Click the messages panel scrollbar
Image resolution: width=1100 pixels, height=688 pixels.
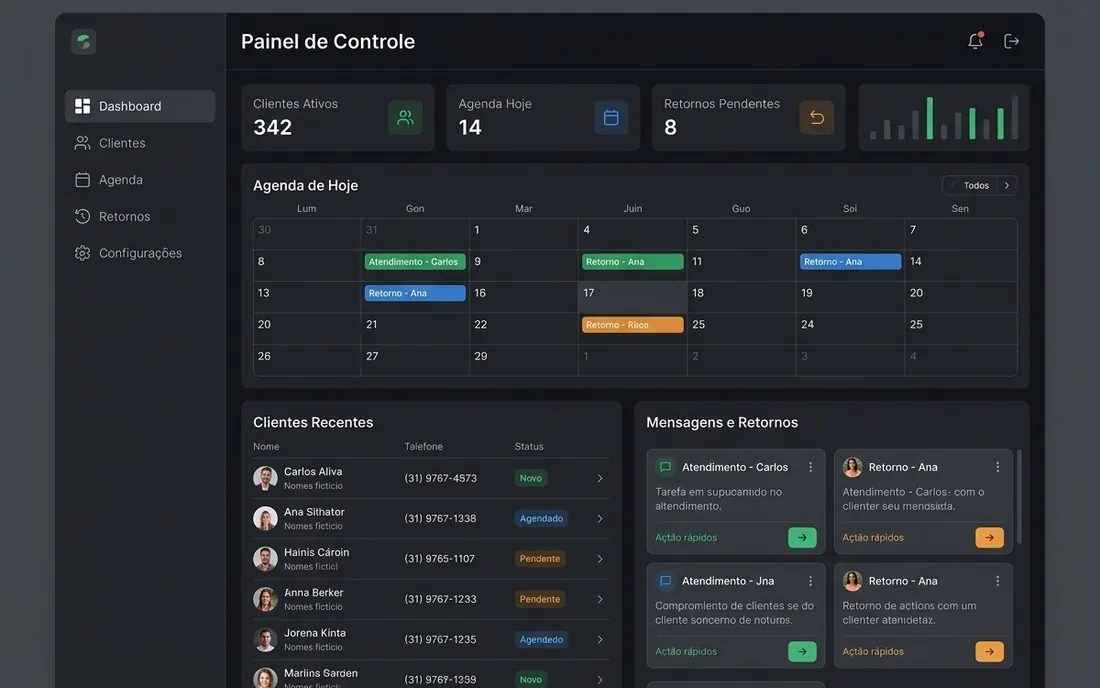coord(1019,497)
